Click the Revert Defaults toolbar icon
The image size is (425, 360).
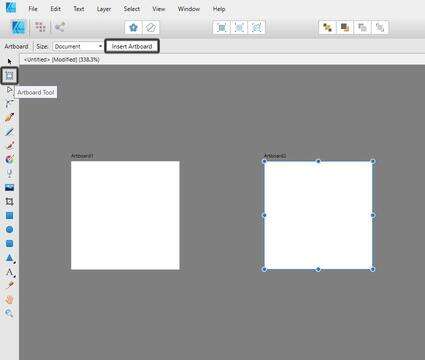click(151, 27)
